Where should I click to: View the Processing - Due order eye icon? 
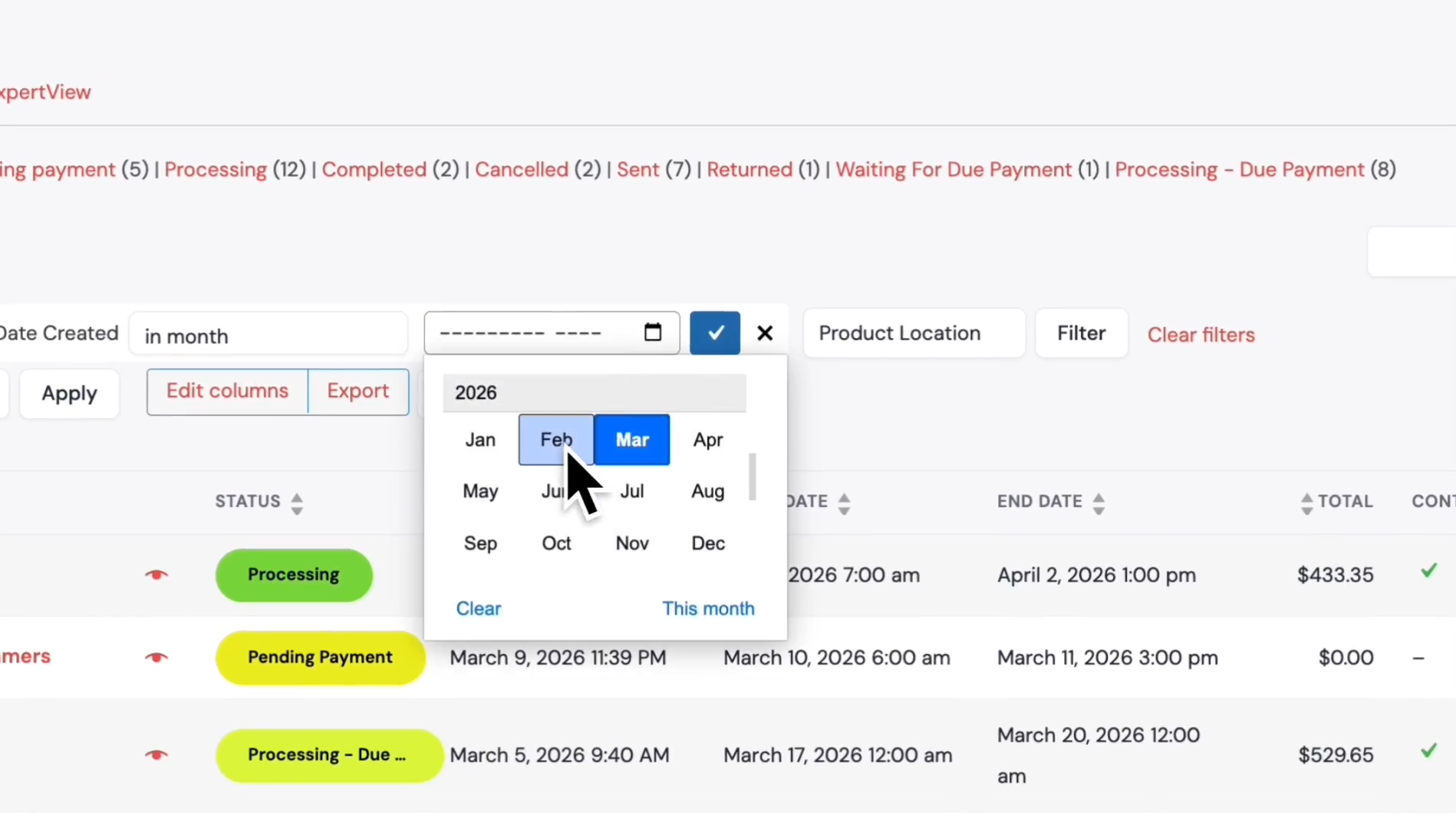pyautogui.click(x=156, y=755)
